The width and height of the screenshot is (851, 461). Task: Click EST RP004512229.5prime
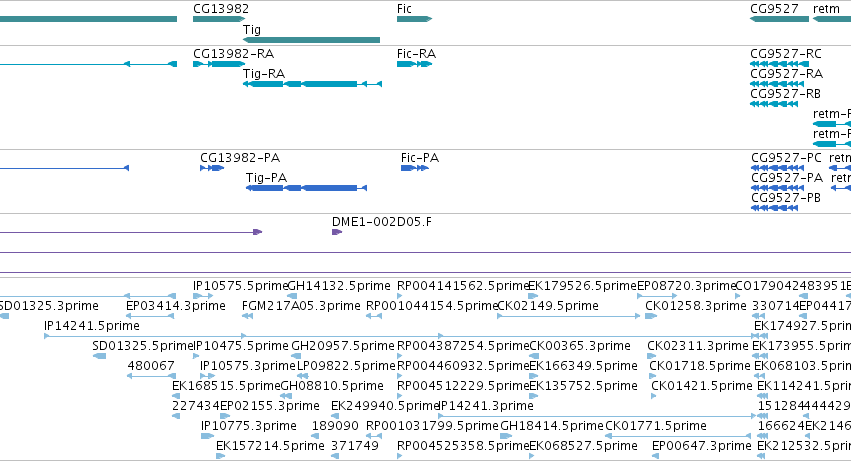click(463, 387)
